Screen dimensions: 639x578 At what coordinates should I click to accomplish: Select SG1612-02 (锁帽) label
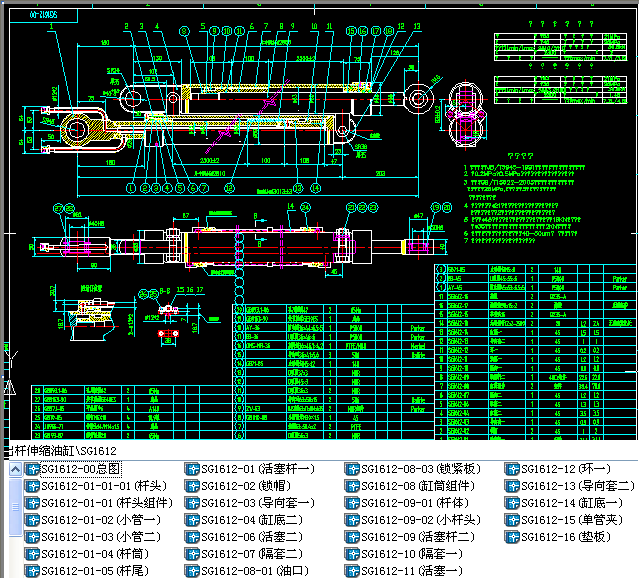(x=246, y=486)
